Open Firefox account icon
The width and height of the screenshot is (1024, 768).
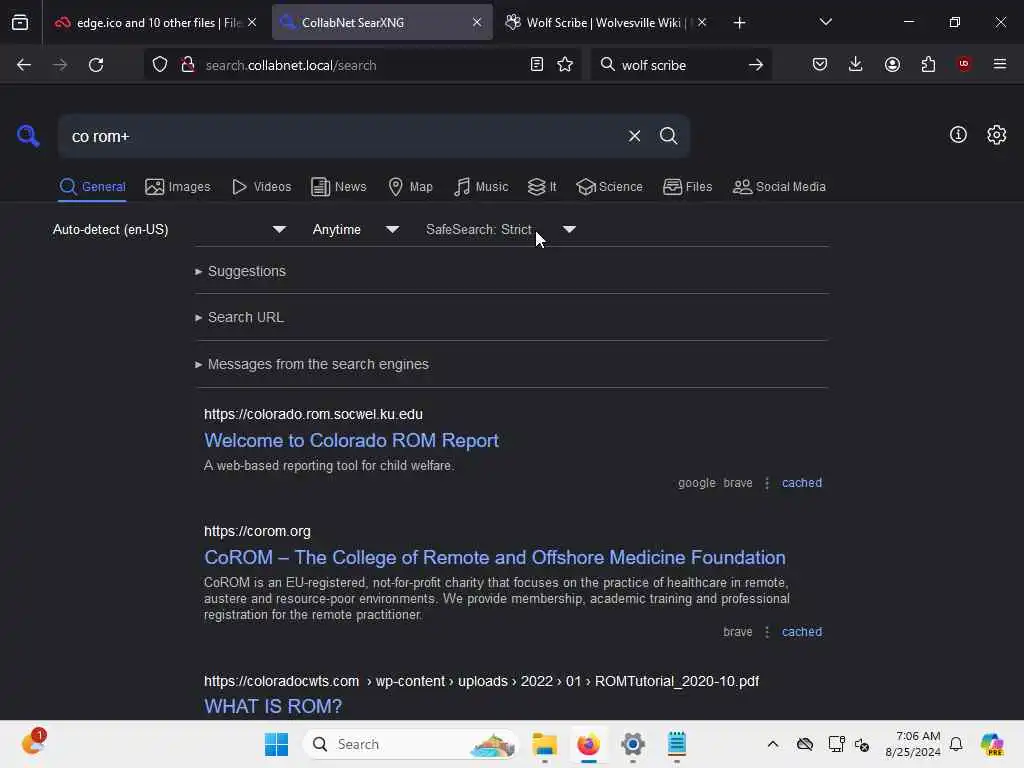point(892,64)
